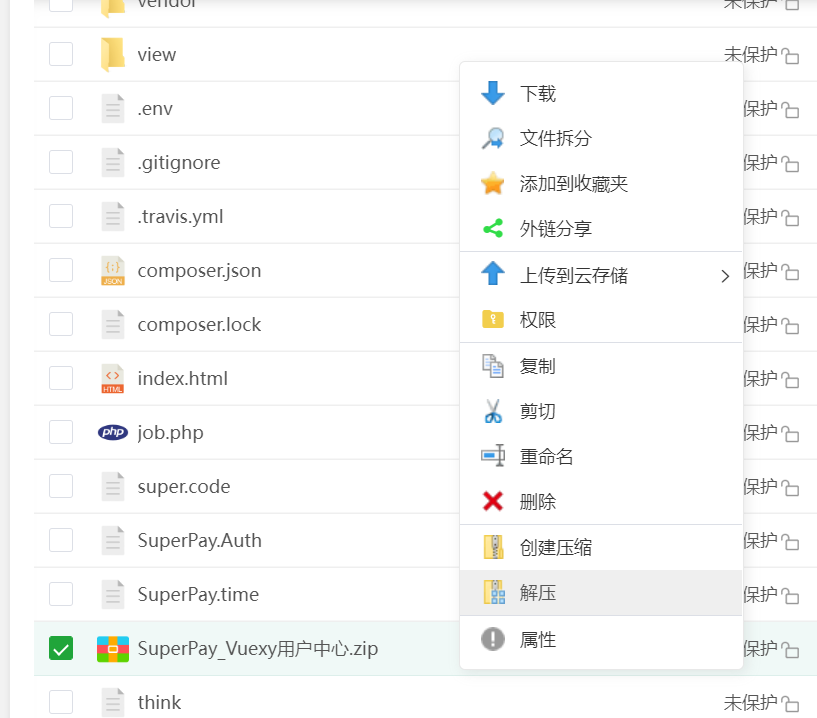Click the file split magnifier icon
The width and height of the screenshot is (817, 718).
tap(493, 139)
